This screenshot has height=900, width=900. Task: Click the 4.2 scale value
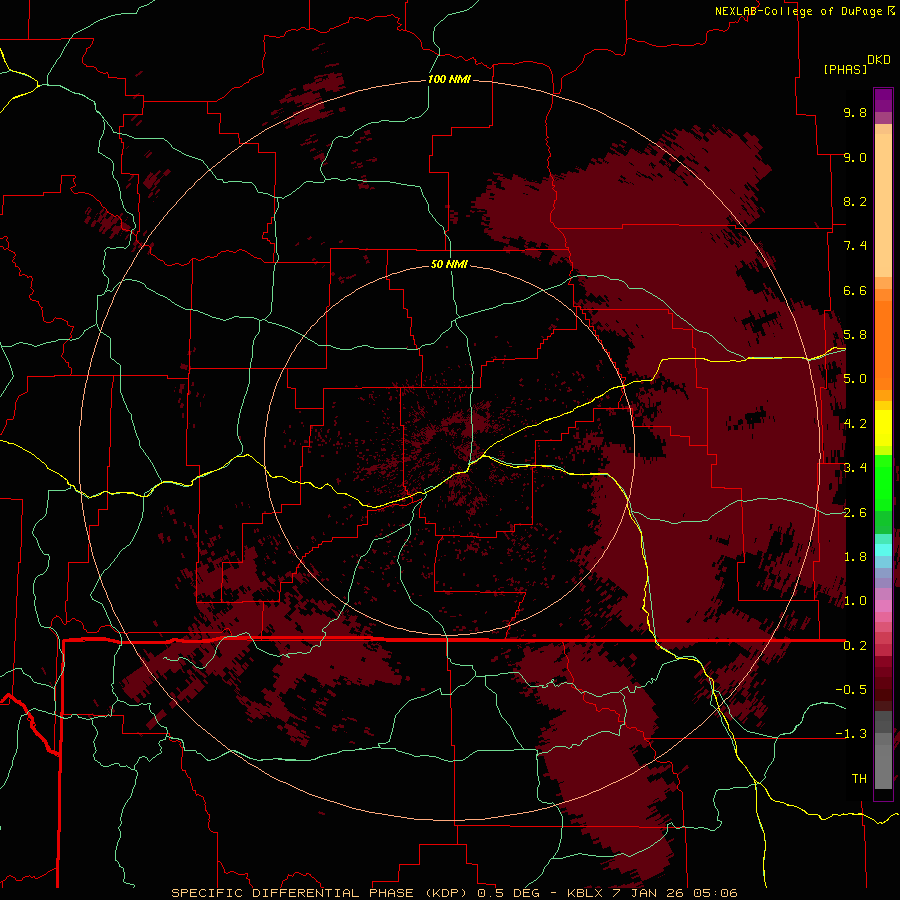click(x=855, y=424)
